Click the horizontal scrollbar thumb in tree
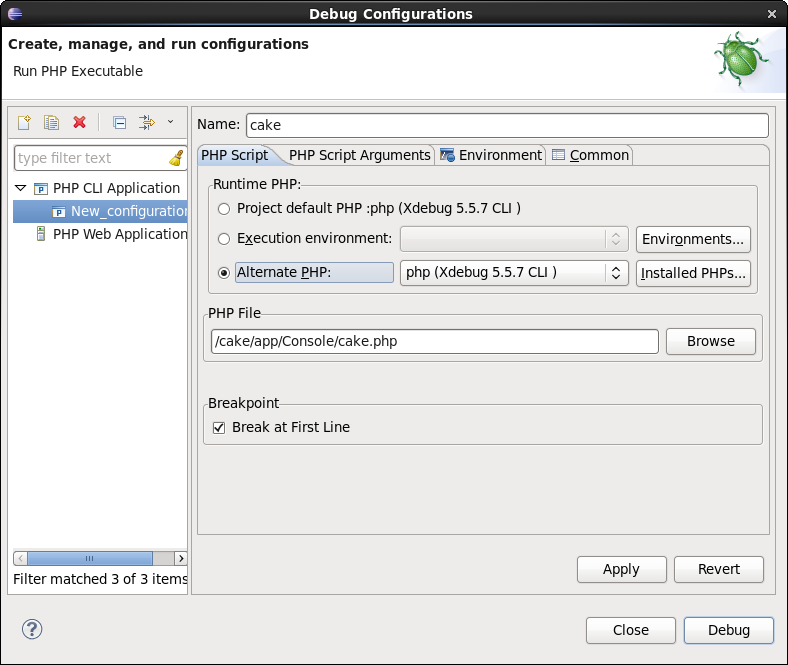Viewport: 788px width, 665px height. tap(90, 558)
